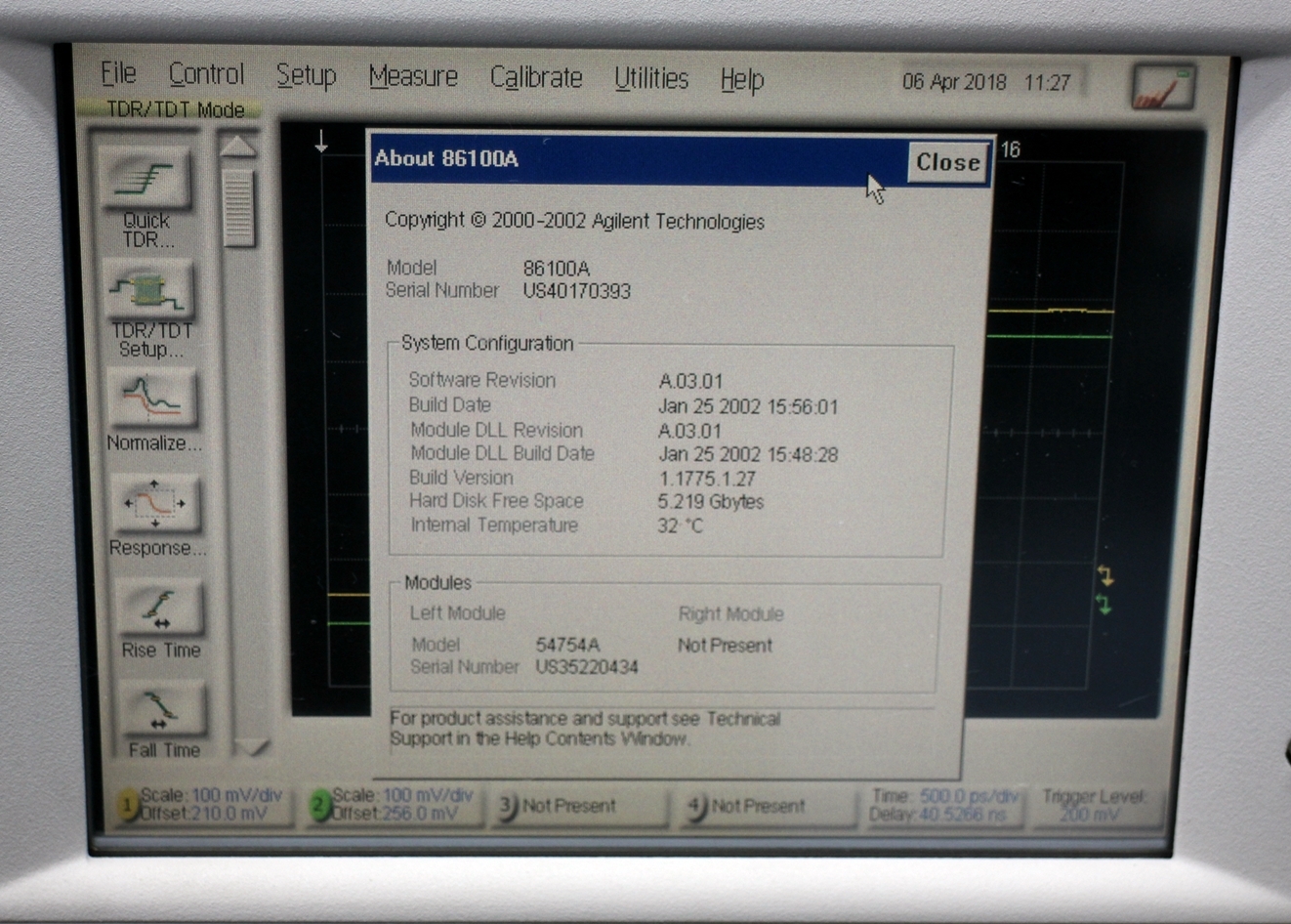Open the Help menu
The image size is (1291, 924).
[742, 80]
